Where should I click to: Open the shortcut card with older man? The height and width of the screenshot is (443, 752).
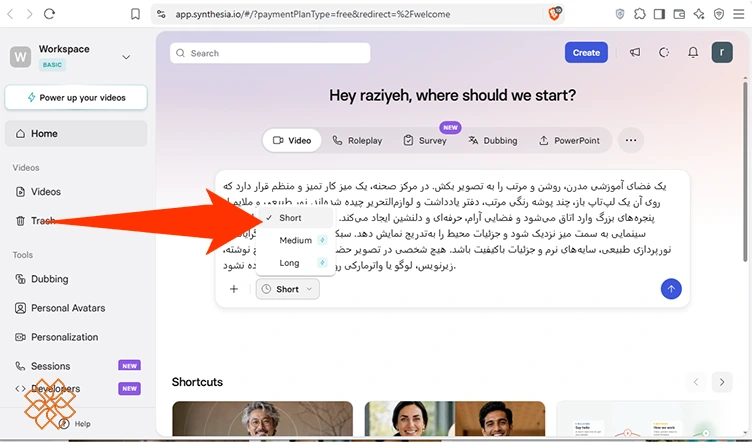tap(263, 419)
